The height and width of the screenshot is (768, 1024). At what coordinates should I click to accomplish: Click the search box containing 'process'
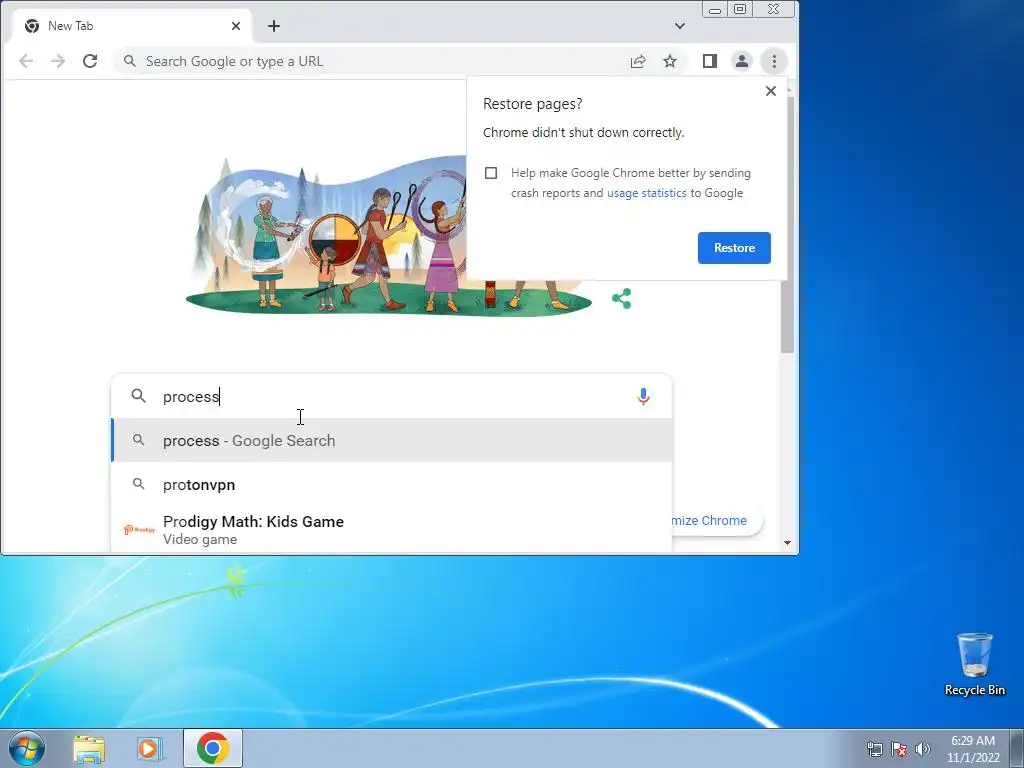pos(392,396)
